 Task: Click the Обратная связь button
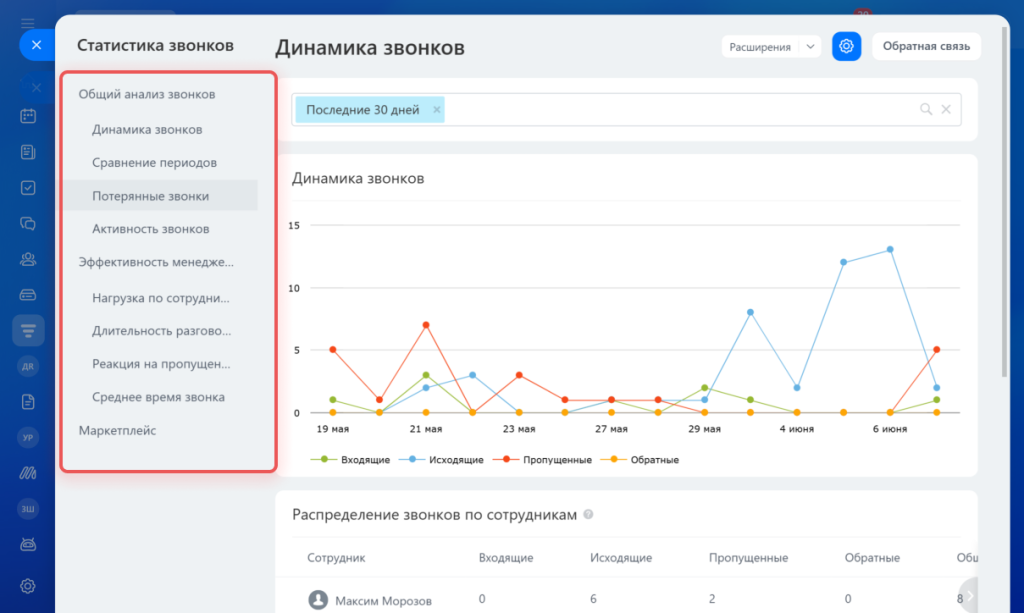click(x=925, y=46)
